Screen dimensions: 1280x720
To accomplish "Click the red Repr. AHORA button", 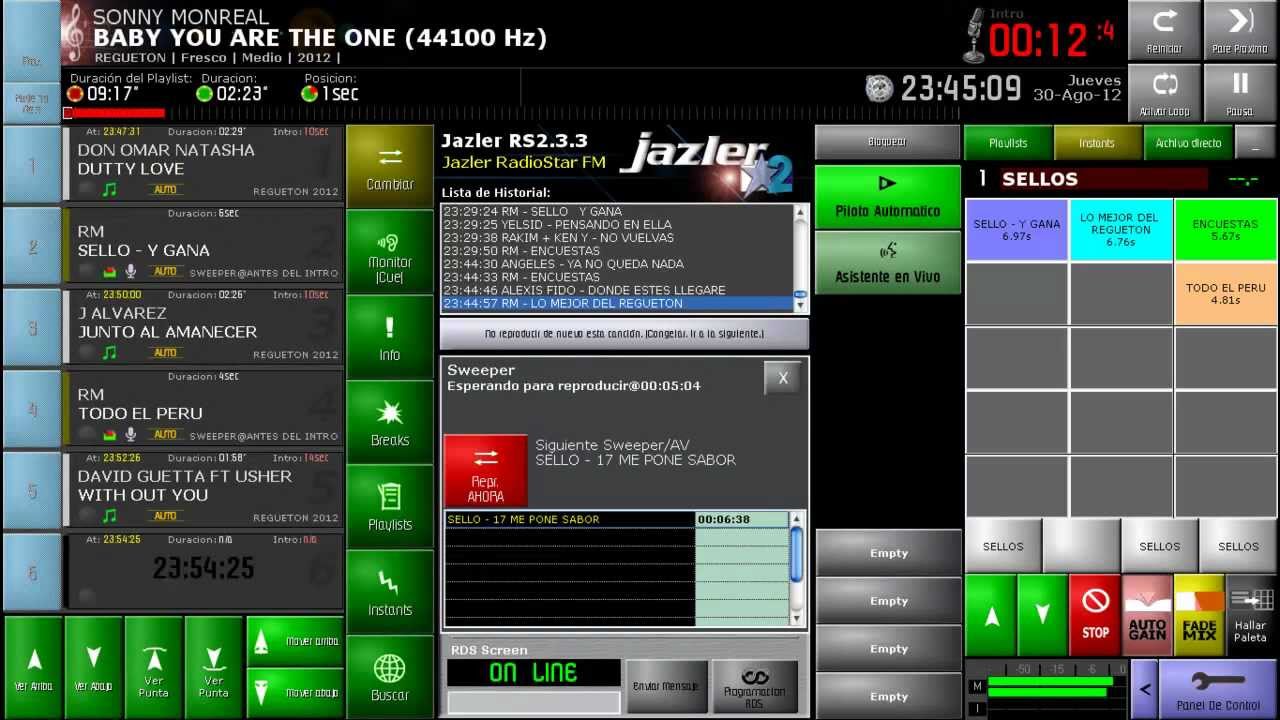I will (486, 471).
